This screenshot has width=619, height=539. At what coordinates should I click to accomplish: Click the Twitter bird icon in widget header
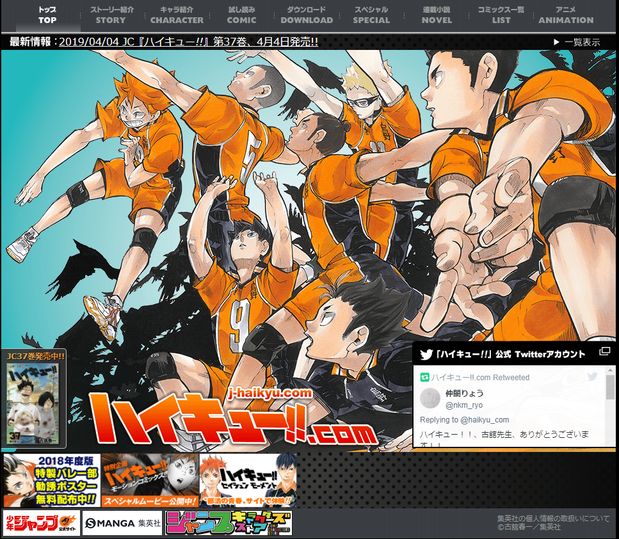coord(426,354)
